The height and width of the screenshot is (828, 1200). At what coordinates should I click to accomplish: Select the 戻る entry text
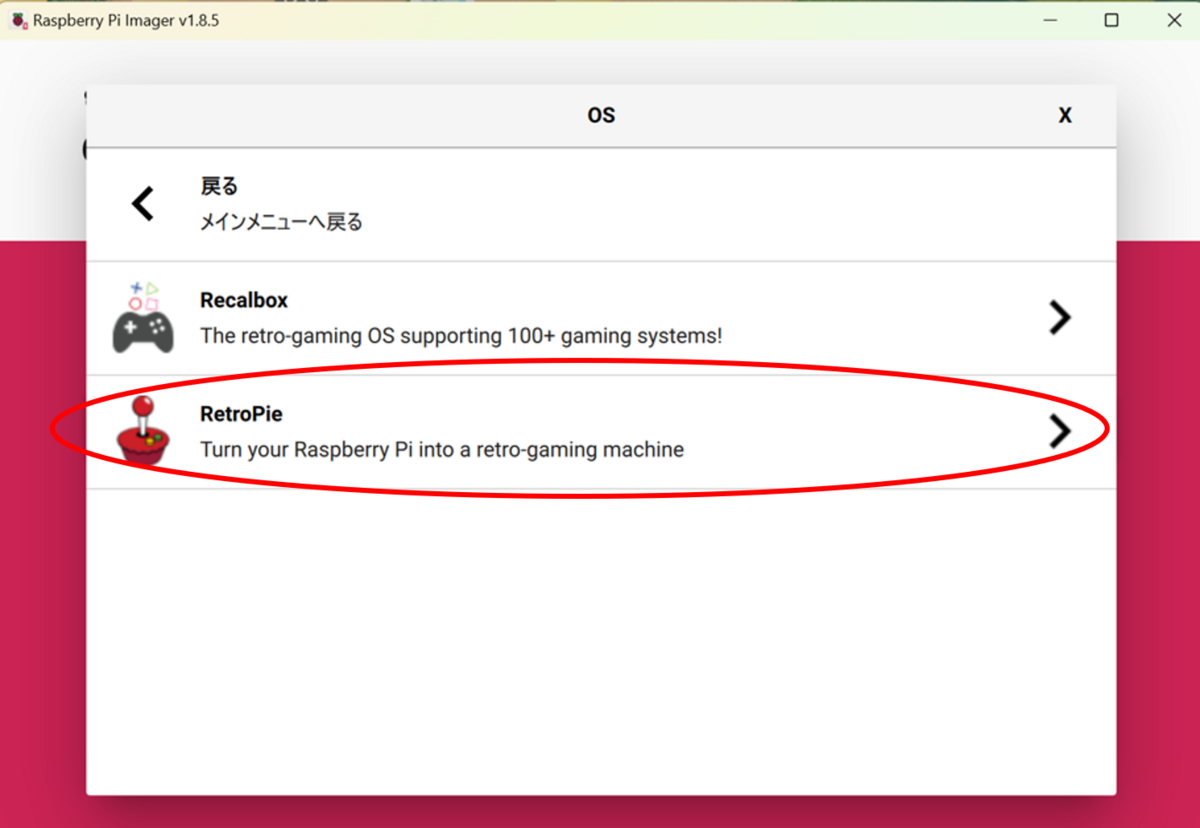point(219,186)
